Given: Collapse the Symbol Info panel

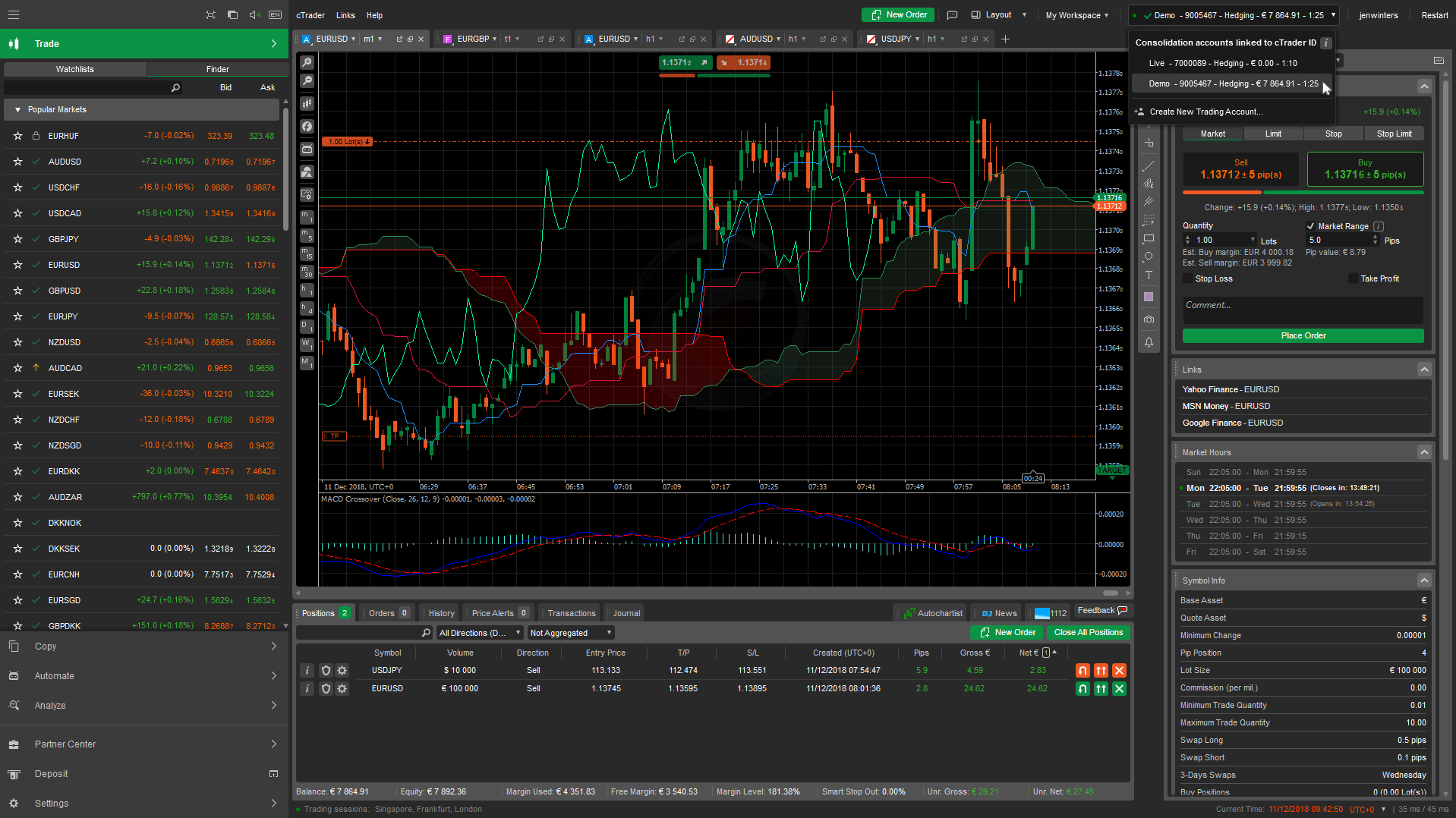Looking at the screenshot, I should (1424, 580).
